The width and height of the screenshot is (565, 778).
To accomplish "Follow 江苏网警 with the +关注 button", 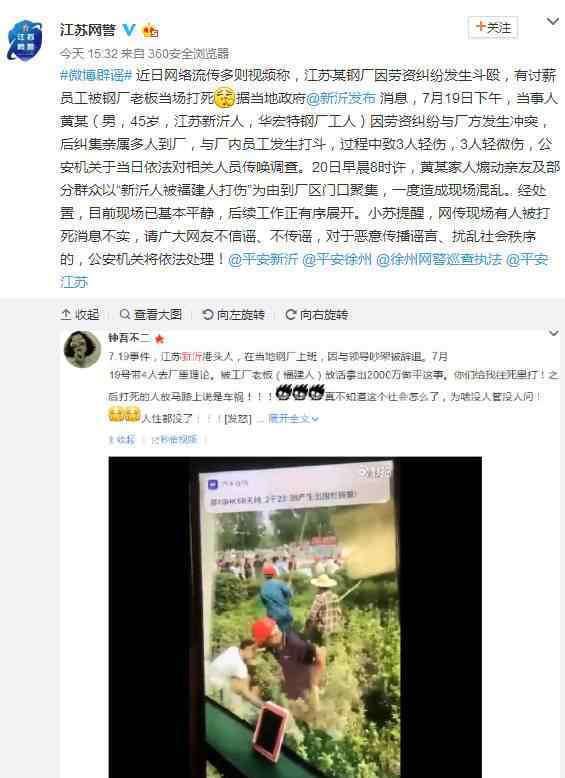I will coord(493,27).
